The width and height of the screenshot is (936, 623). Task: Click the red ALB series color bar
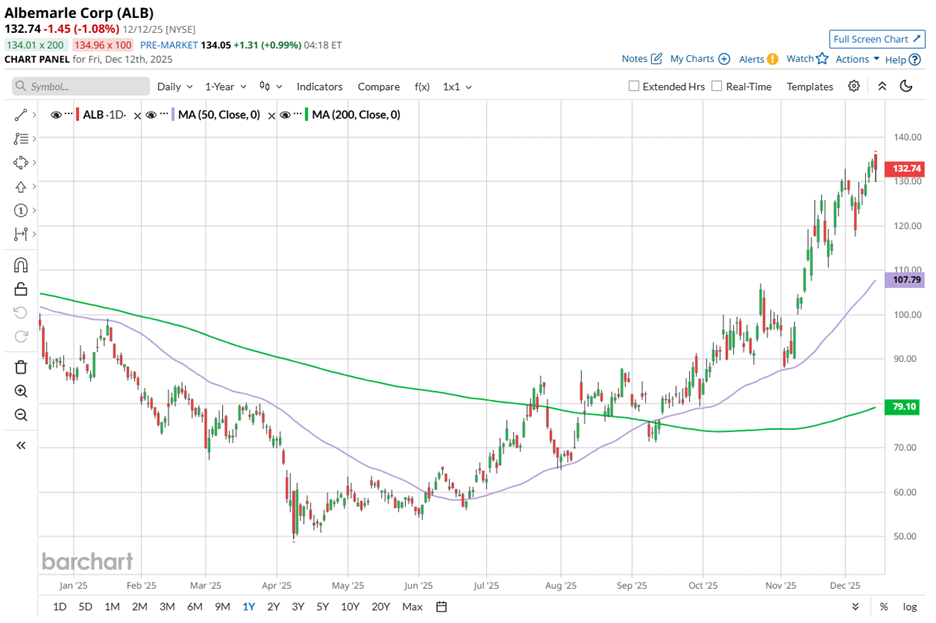[x=78, y=115]
